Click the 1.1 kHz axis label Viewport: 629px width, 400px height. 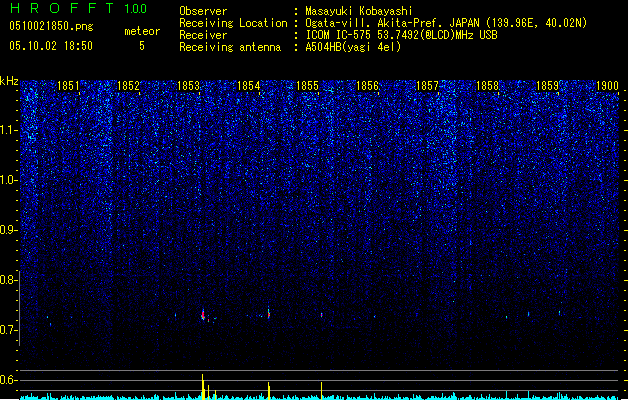[8, 130]
